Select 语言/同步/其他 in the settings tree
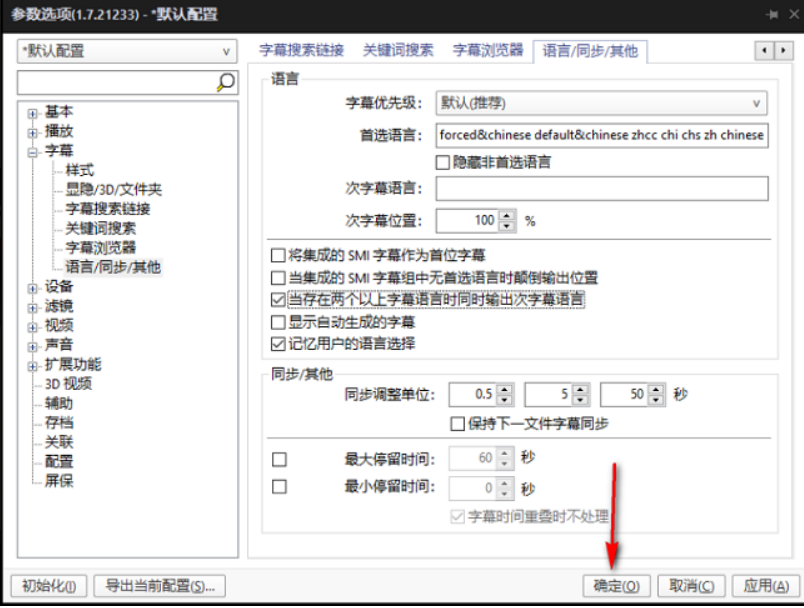This screenshot has width=804, height=608. click(x=113, y=267)
